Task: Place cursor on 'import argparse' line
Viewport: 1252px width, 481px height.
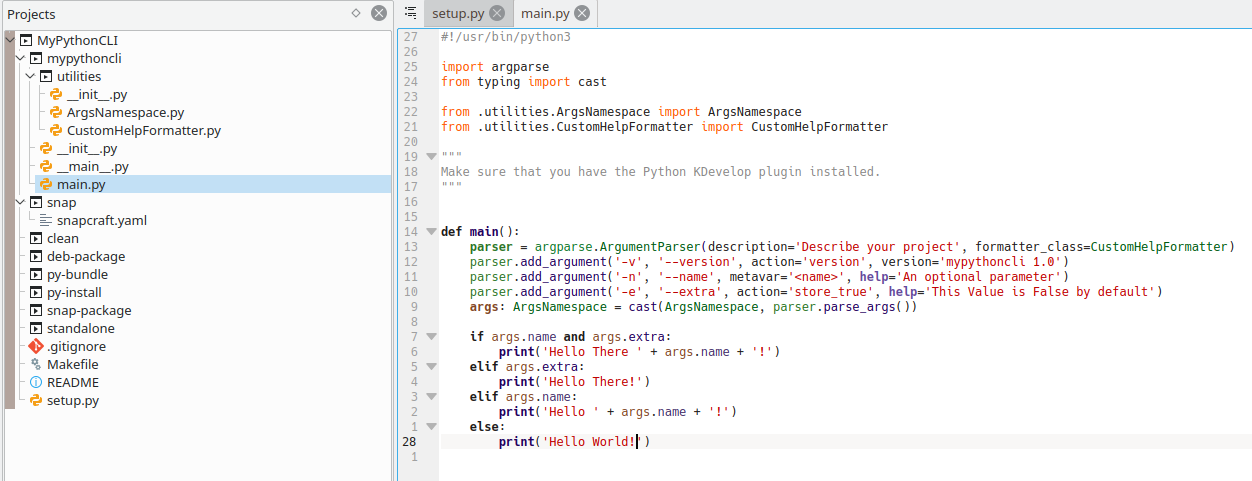Action: click(x=495, y=67)
